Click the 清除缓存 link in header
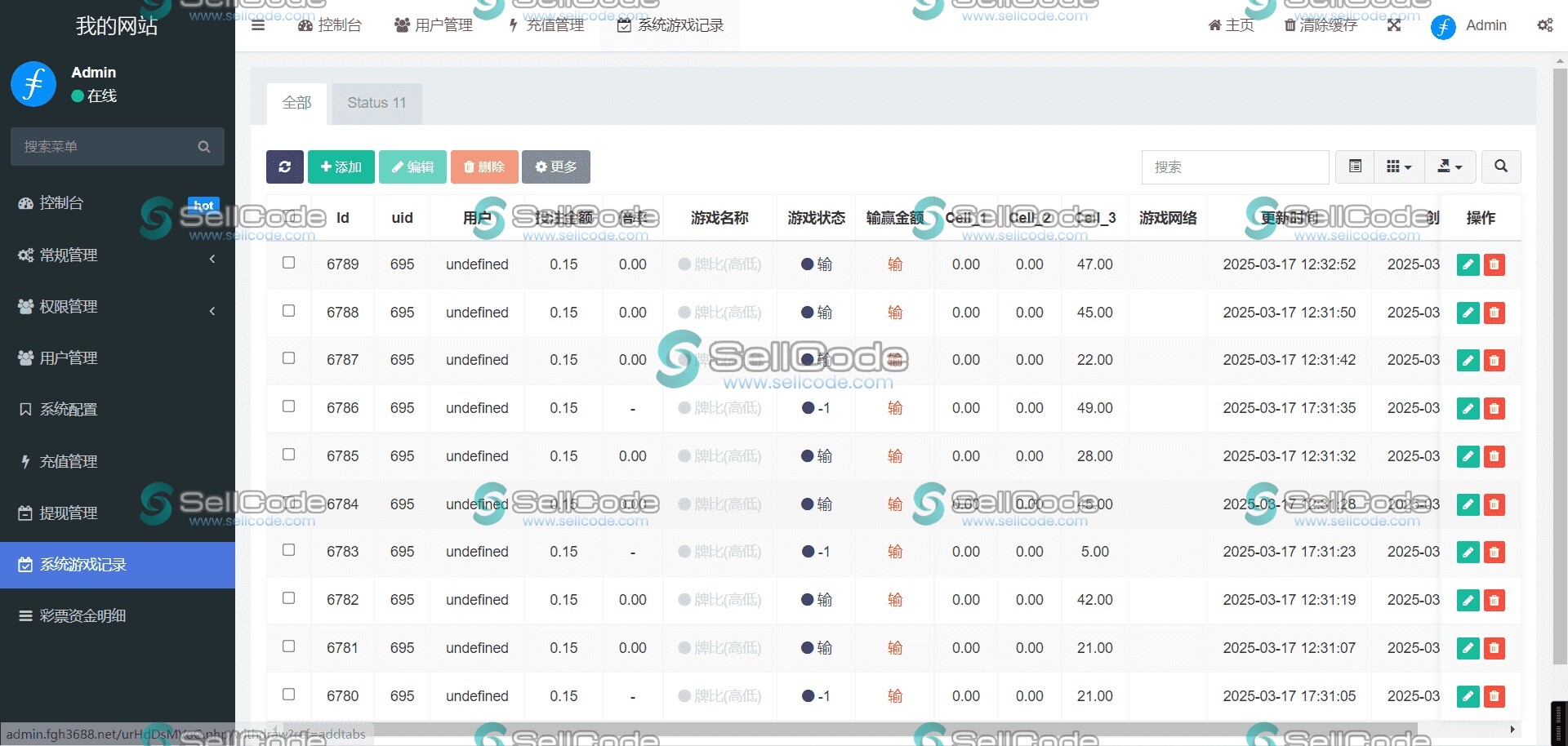 click(x=1321, y=25)
